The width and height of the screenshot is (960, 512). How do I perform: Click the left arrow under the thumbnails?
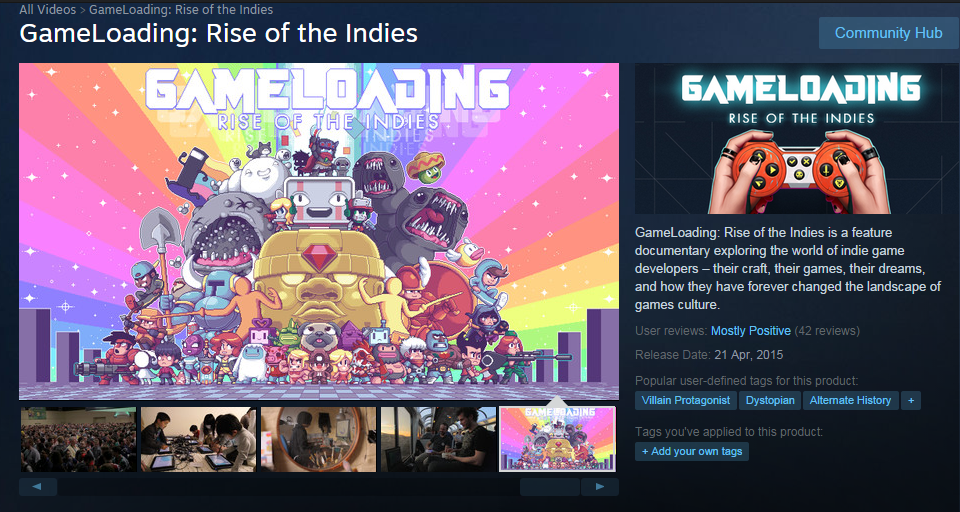[37, 487]
